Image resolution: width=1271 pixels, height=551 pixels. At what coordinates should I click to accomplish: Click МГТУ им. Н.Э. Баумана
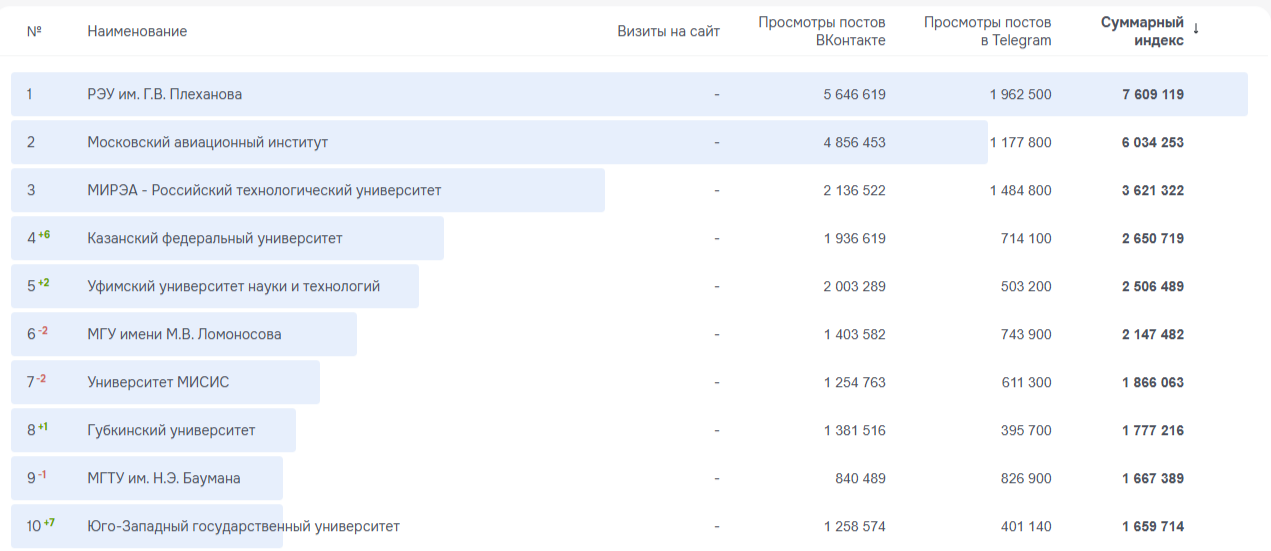[x=163, y=478]
